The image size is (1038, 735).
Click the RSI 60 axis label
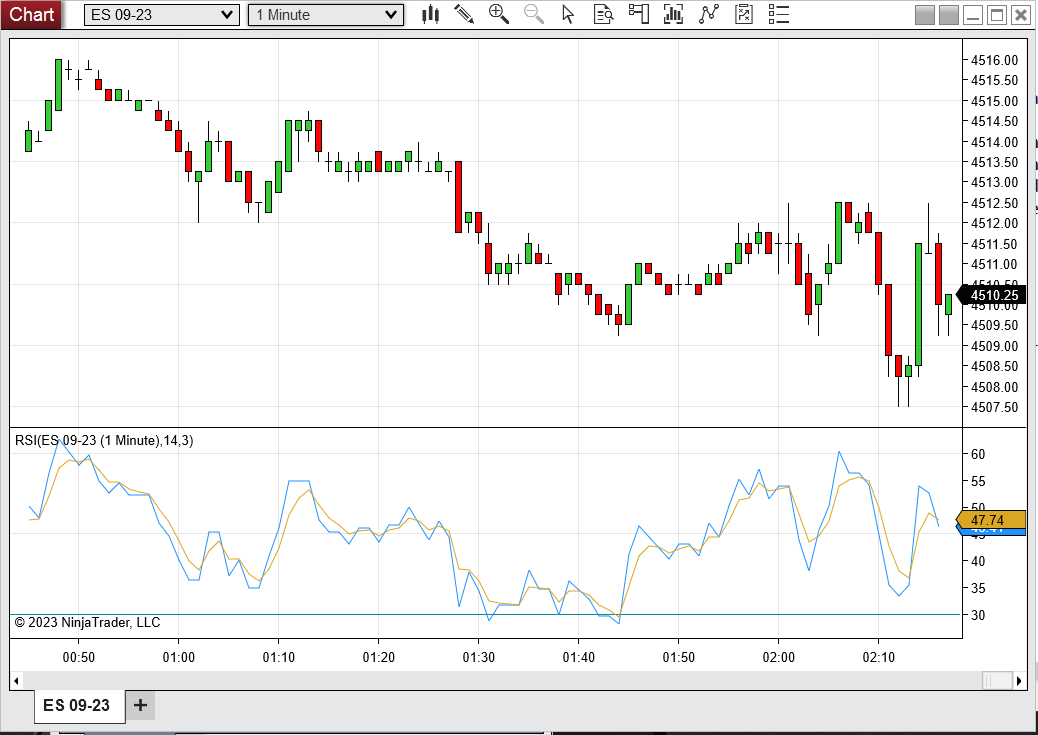click(x=978, y=454)
